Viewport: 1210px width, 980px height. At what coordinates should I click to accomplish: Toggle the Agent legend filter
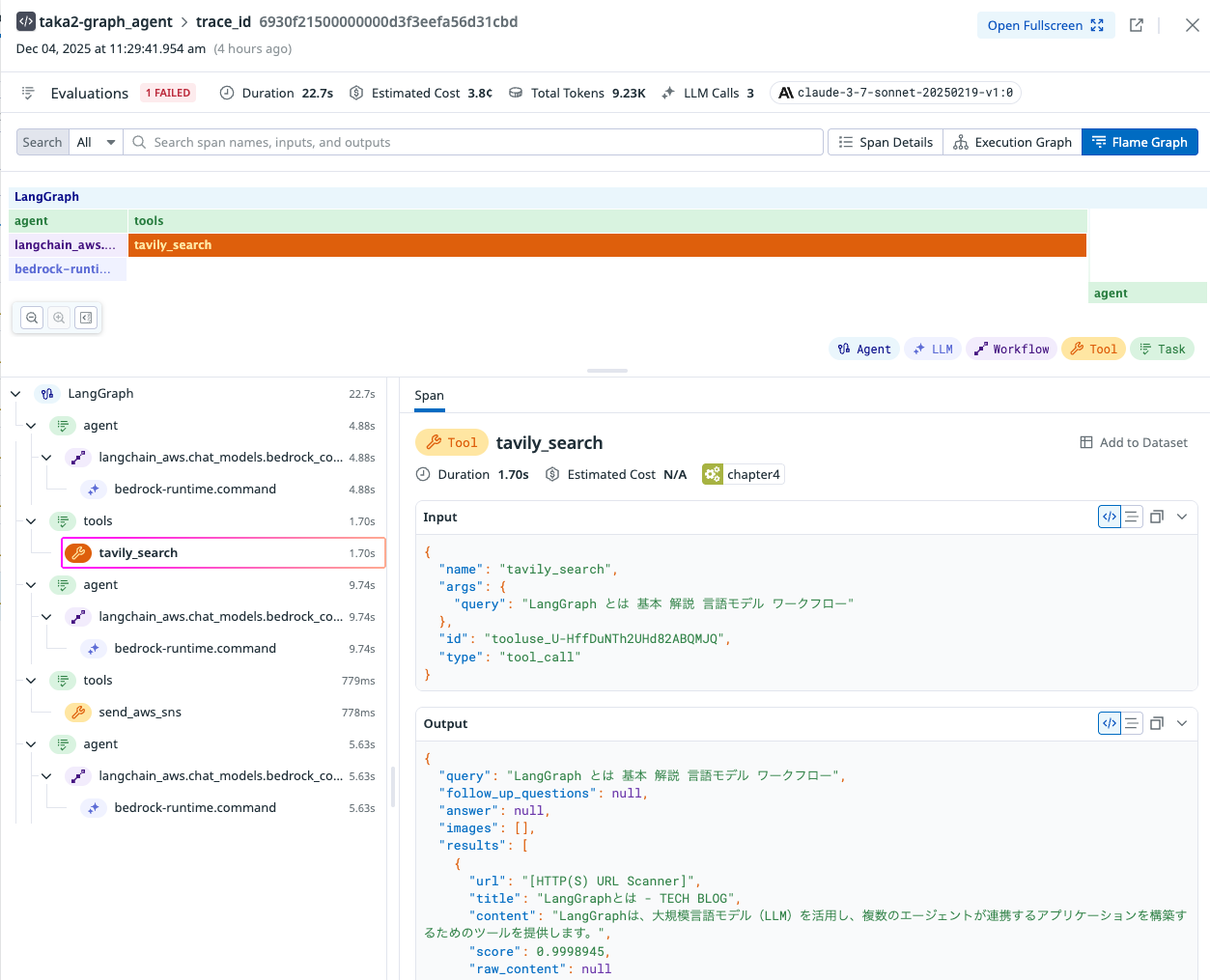[864, 349]
